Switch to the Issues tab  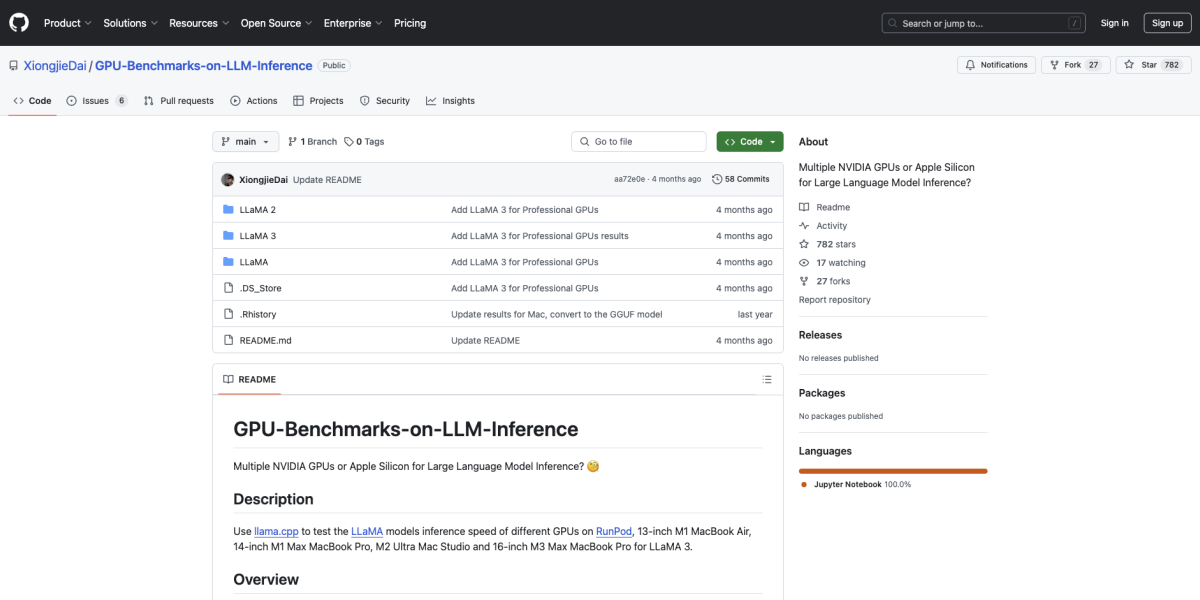[x=96, y=101]
